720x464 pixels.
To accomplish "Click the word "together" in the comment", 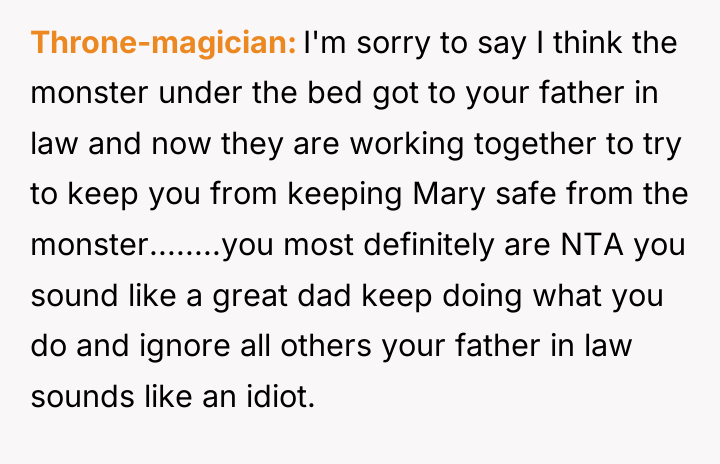I will 535,145.
